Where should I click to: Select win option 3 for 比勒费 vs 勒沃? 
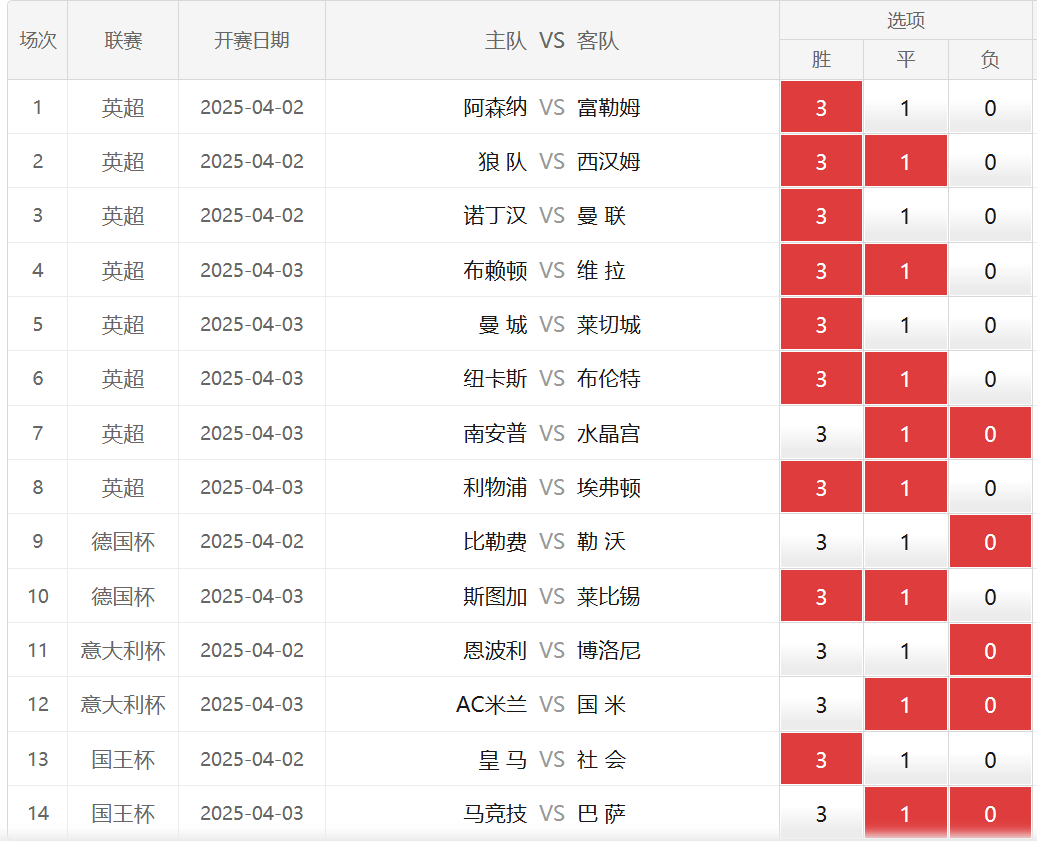pyautogui.click(x=821, y=542)
